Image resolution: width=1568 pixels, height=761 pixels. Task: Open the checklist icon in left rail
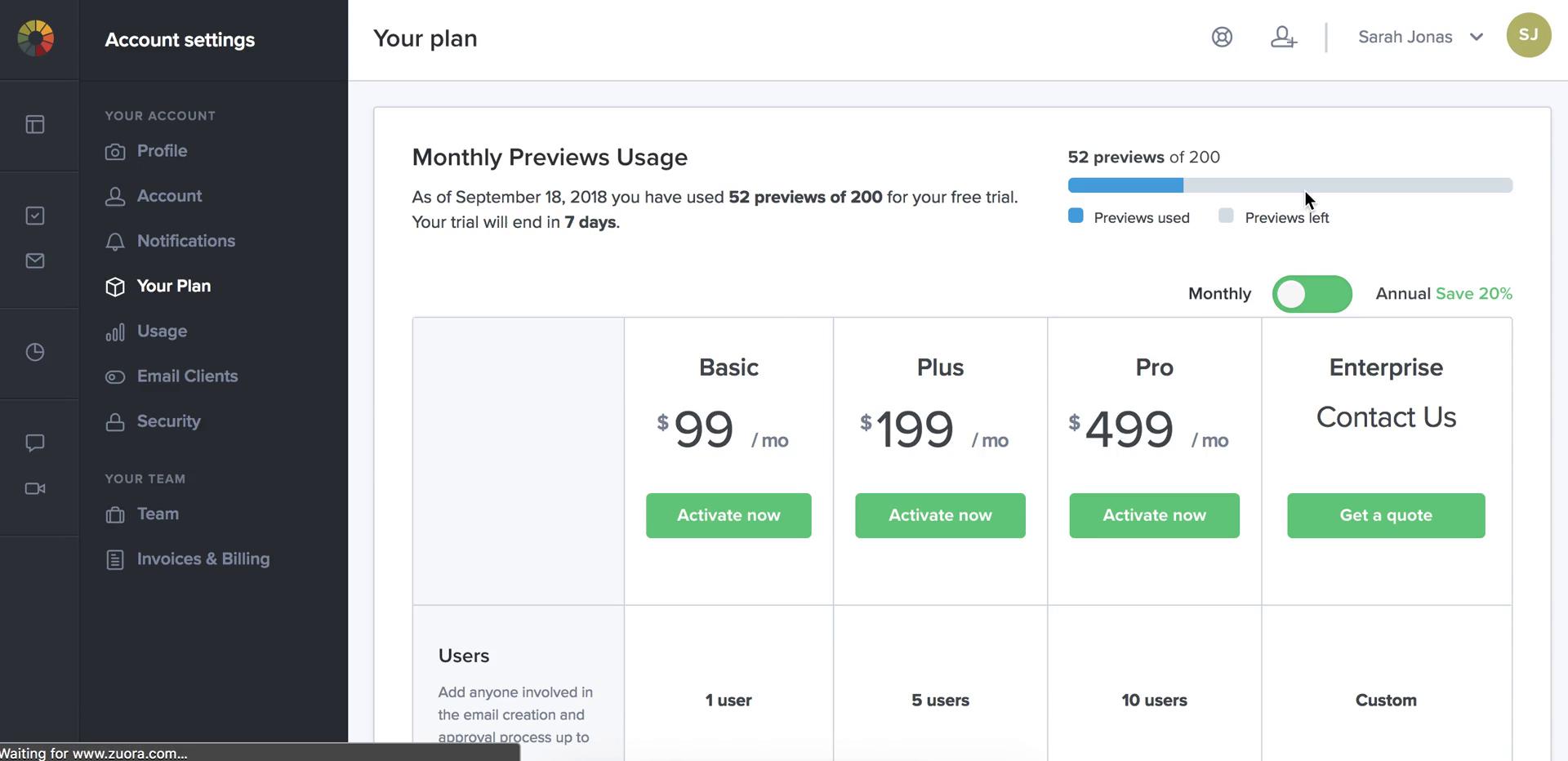[35, 216]
